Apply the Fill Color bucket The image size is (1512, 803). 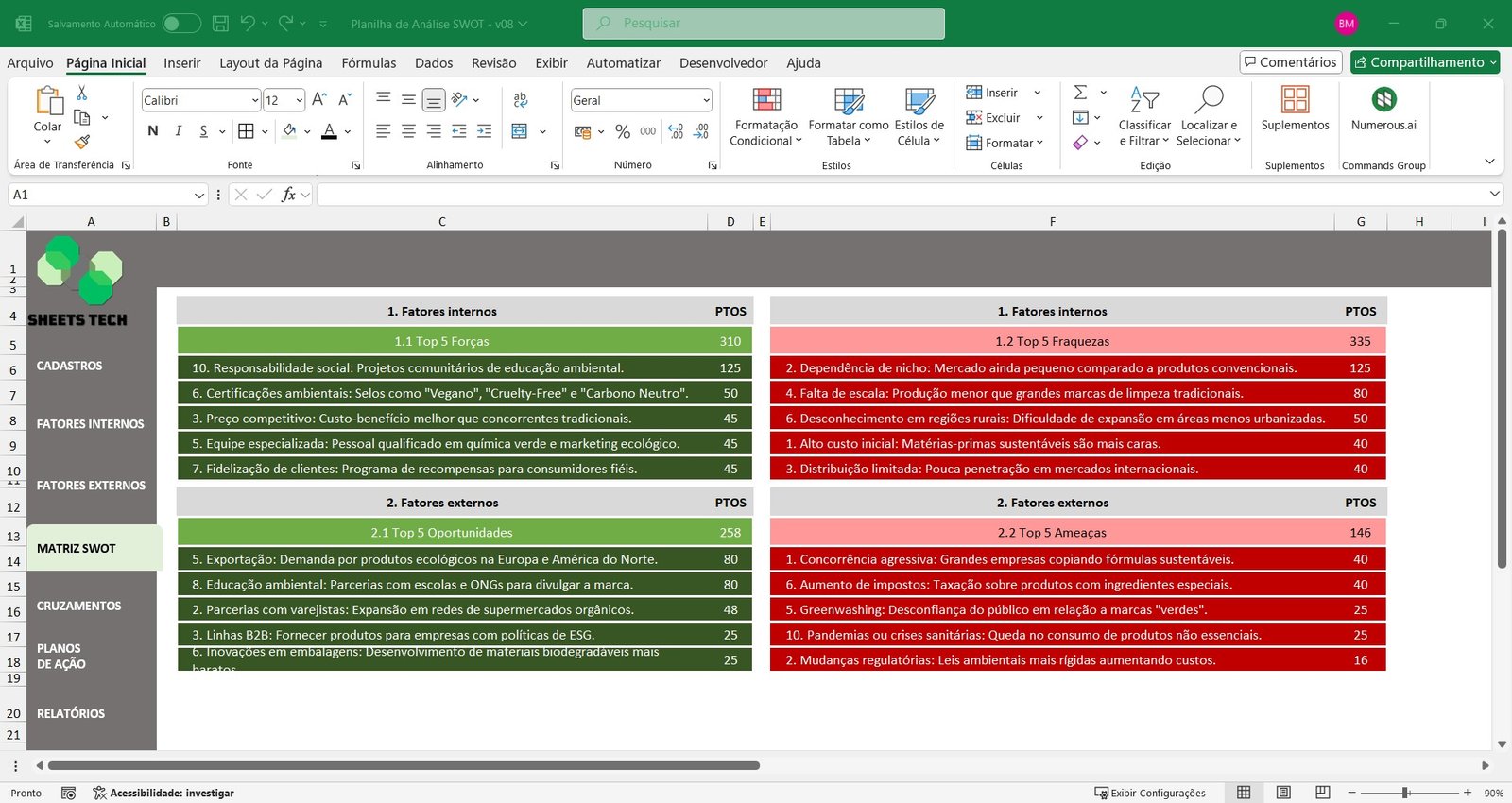pyautogui.click(x=290, y=131)
